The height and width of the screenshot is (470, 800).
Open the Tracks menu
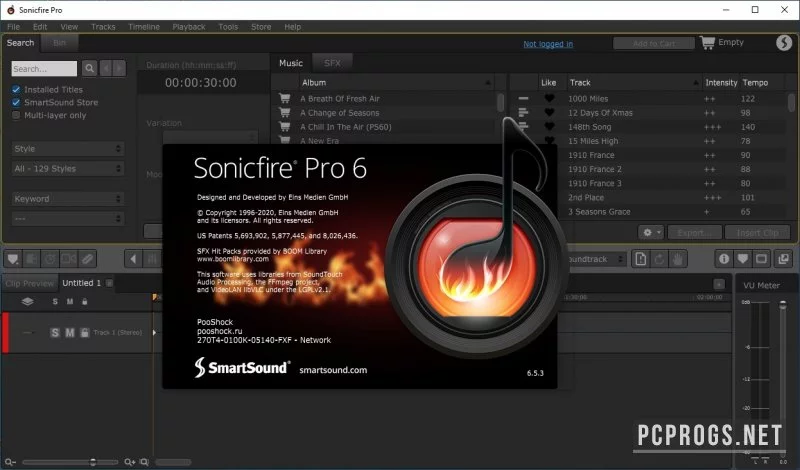click(x=103, y=27)
